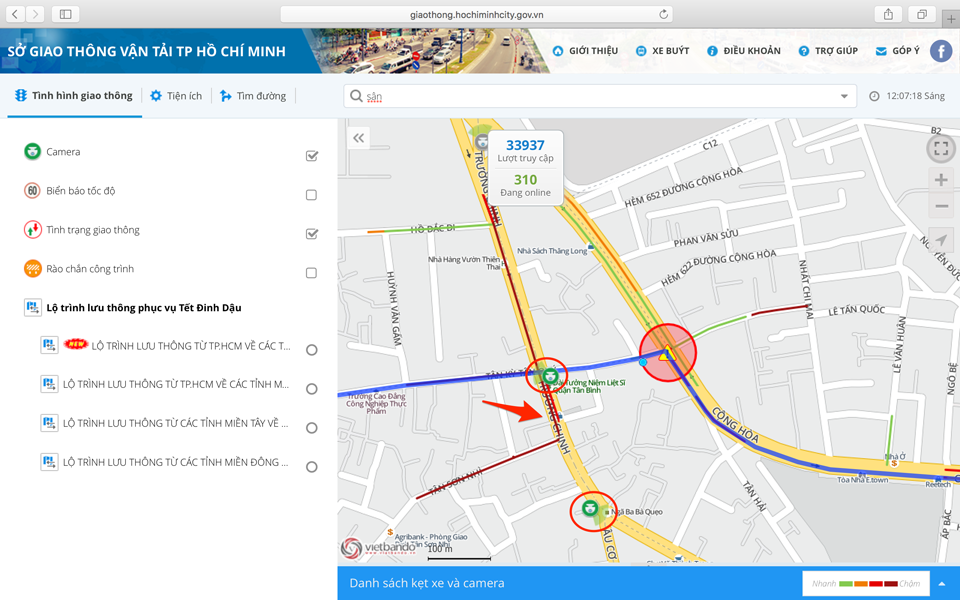Click the traffic warning triangle on Cộng Hòa

667,353
